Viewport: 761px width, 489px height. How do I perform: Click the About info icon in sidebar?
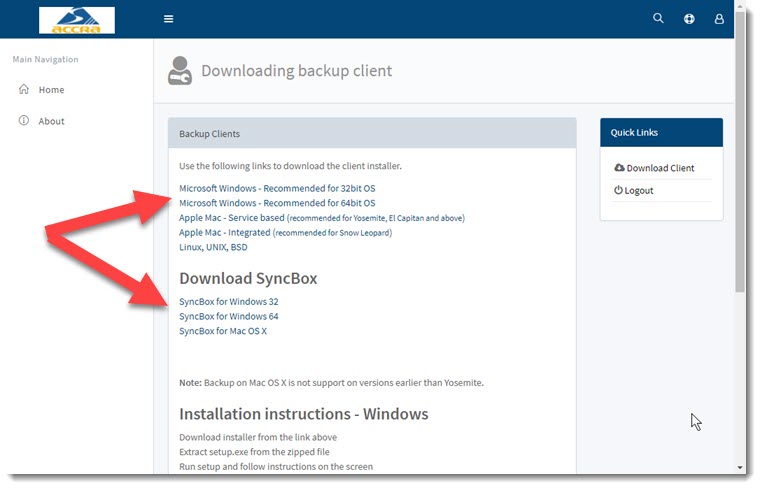[24, 121]
